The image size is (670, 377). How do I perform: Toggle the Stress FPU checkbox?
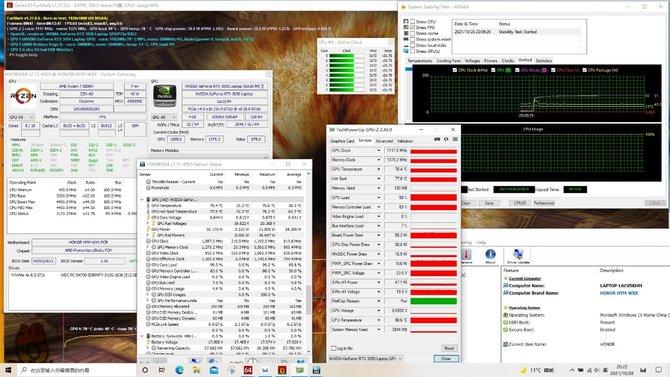point(413,27)
